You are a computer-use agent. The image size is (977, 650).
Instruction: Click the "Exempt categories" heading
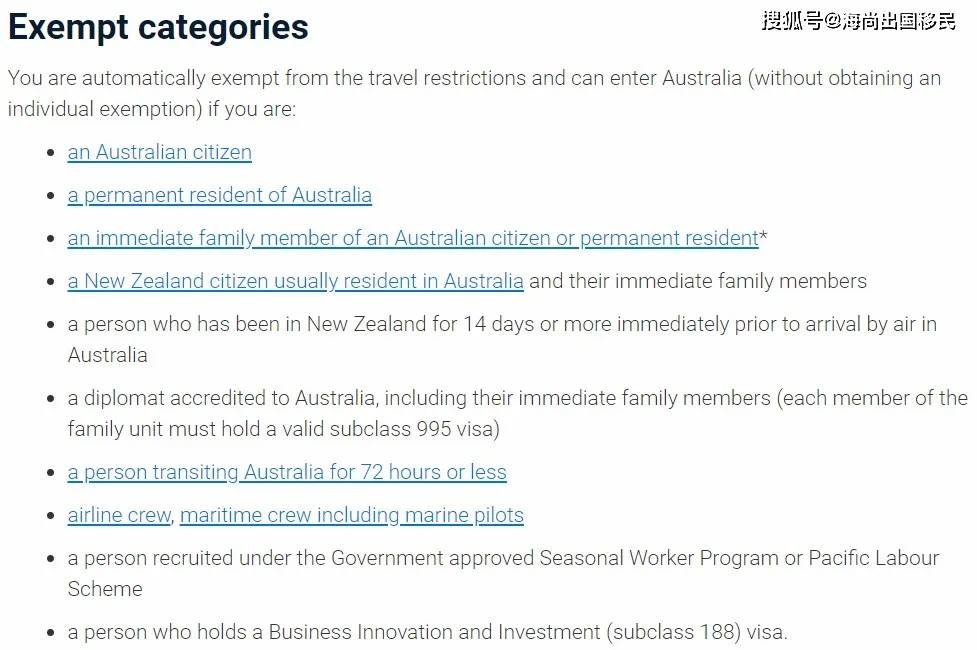pos(158,27)
